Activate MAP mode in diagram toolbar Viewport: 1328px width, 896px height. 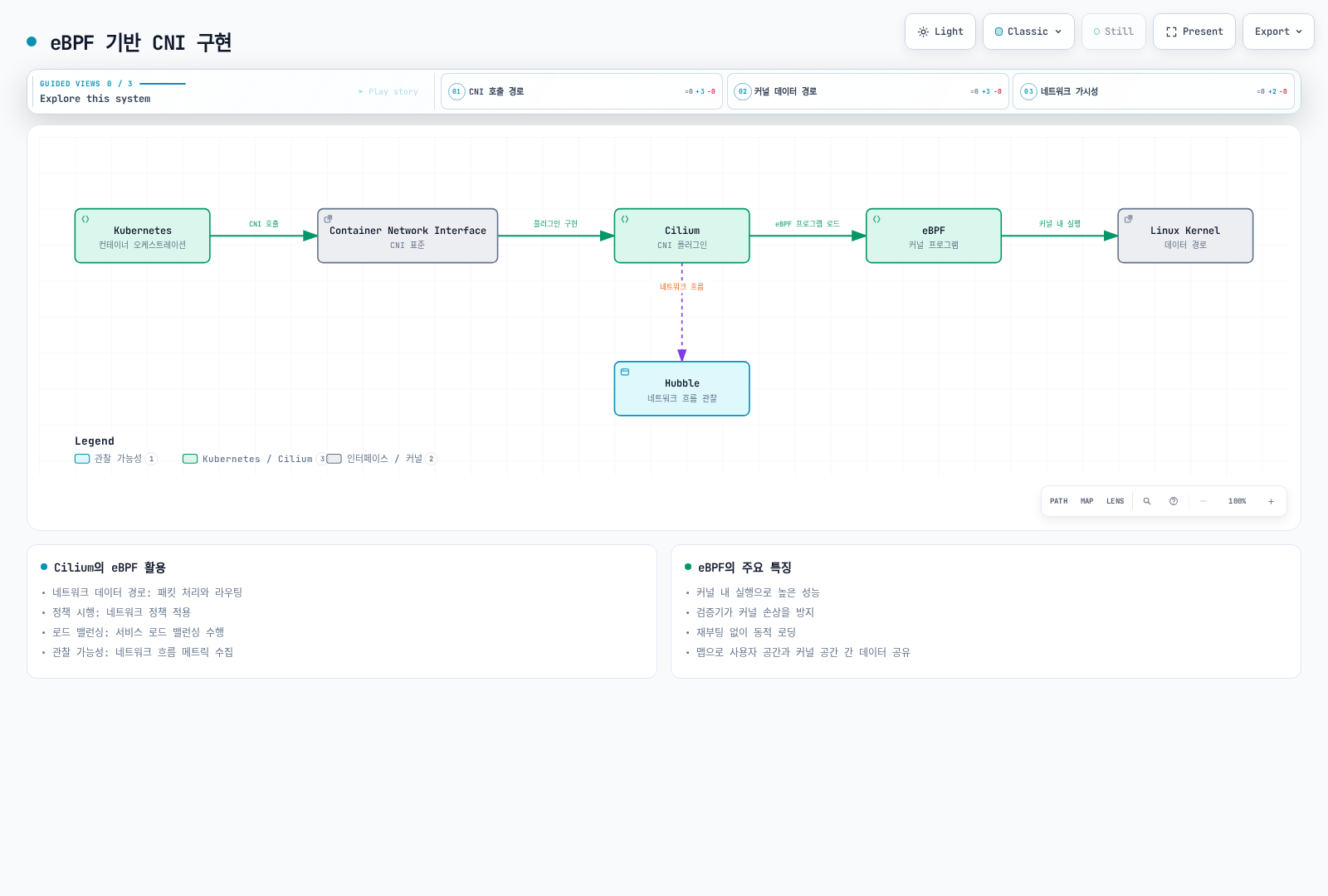[x=1087, y=501]
